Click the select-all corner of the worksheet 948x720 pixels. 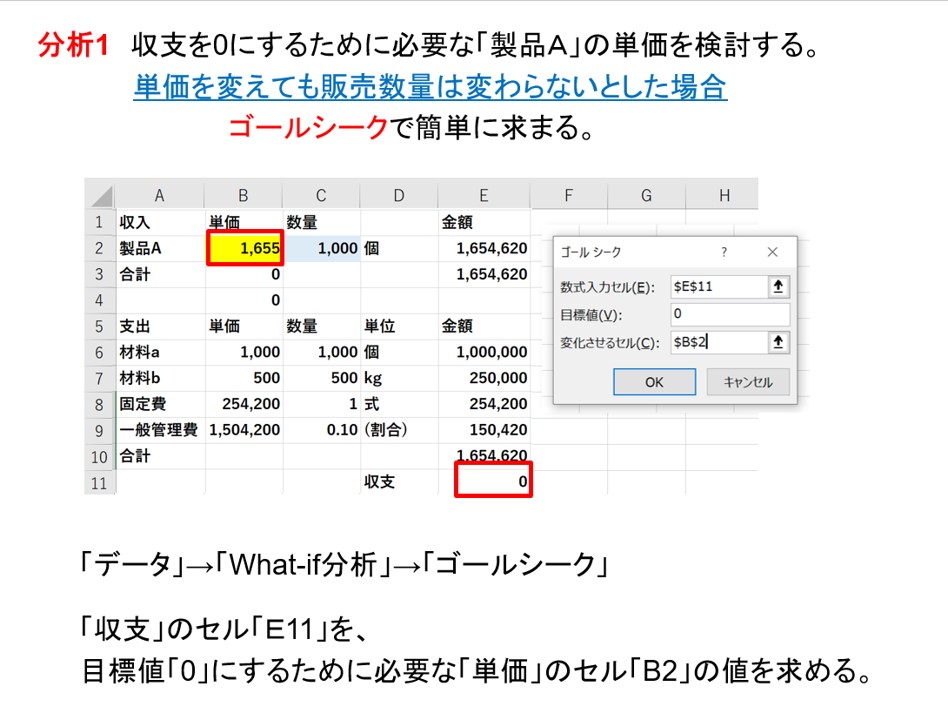(100, 195)
